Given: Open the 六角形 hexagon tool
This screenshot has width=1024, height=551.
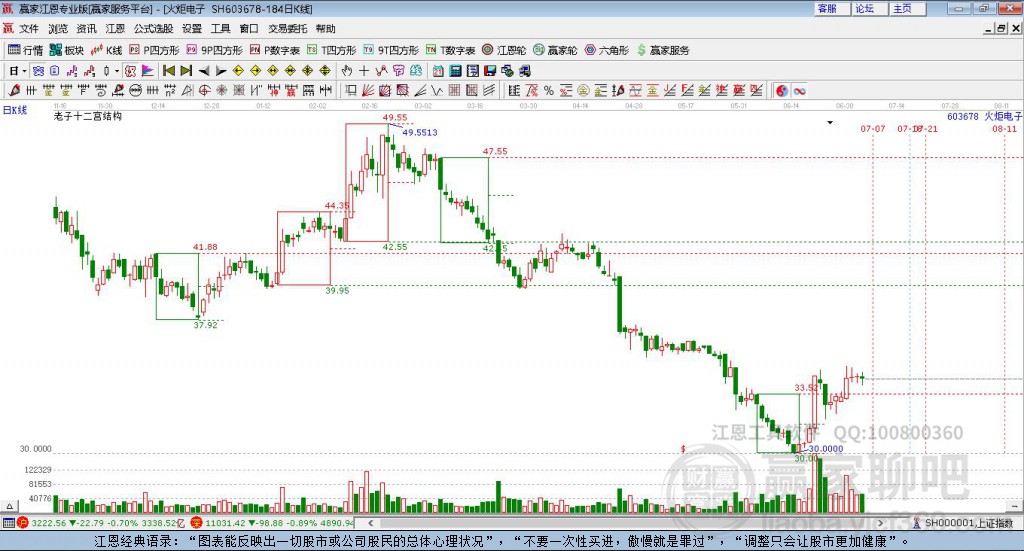Looking at the screenshot, I should (607, 50).
